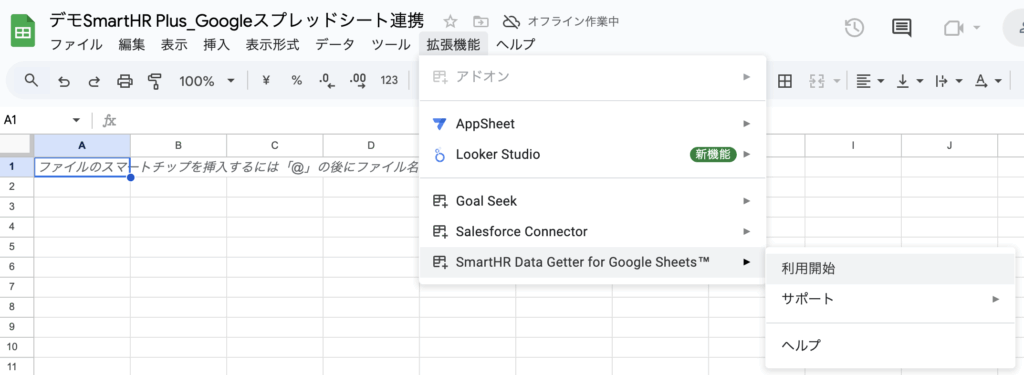Open the データ menu
Screen dimensions: 1024x375
click(x=335, y=44)
